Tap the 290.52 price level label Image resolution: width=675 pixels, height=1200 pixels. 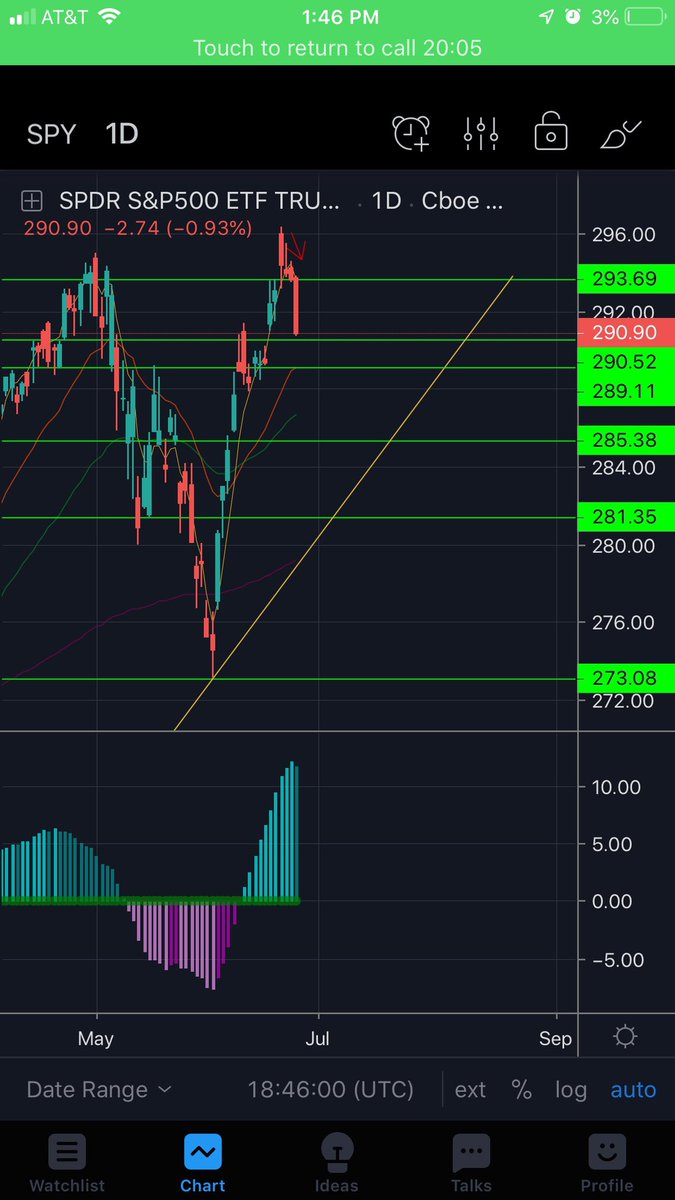[x=626, y=362]
